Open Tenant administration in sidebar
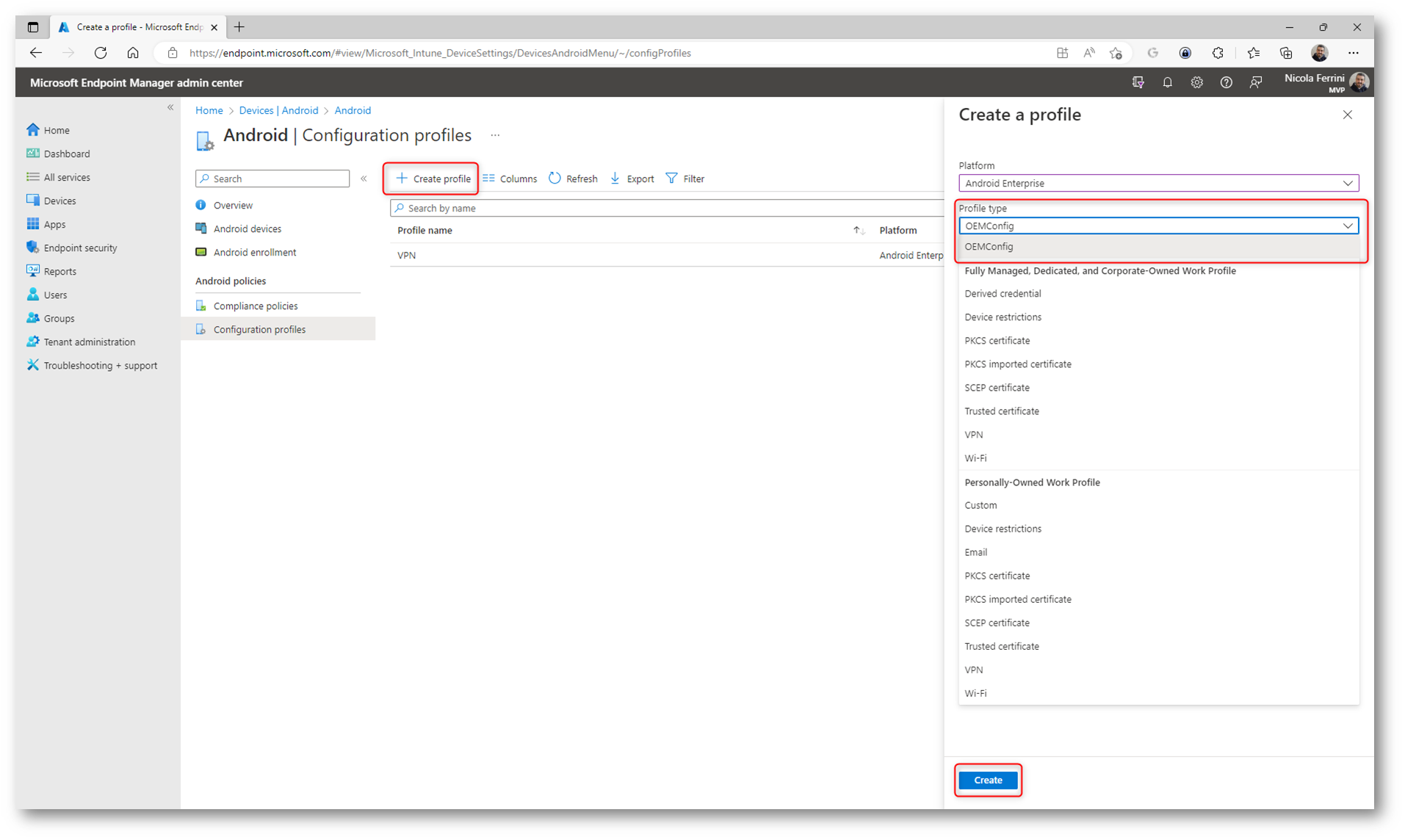 tap(81, 341)
